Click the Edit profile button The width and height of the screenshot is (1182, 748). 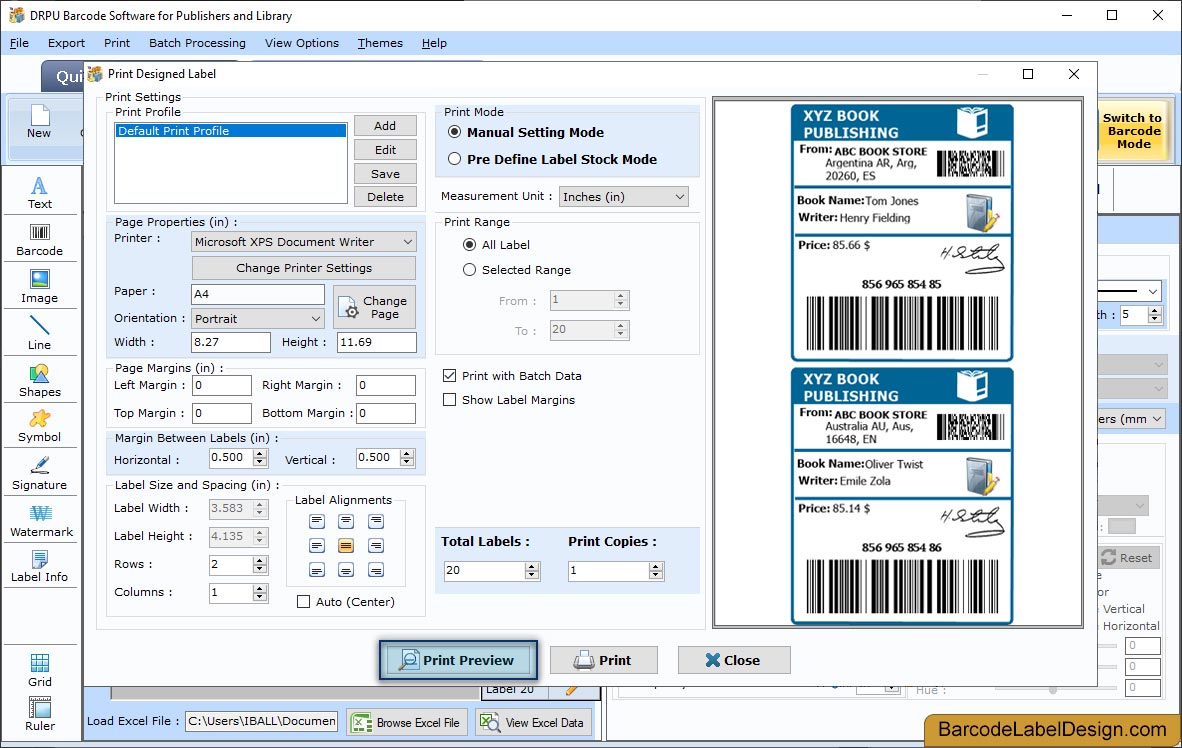385,150
